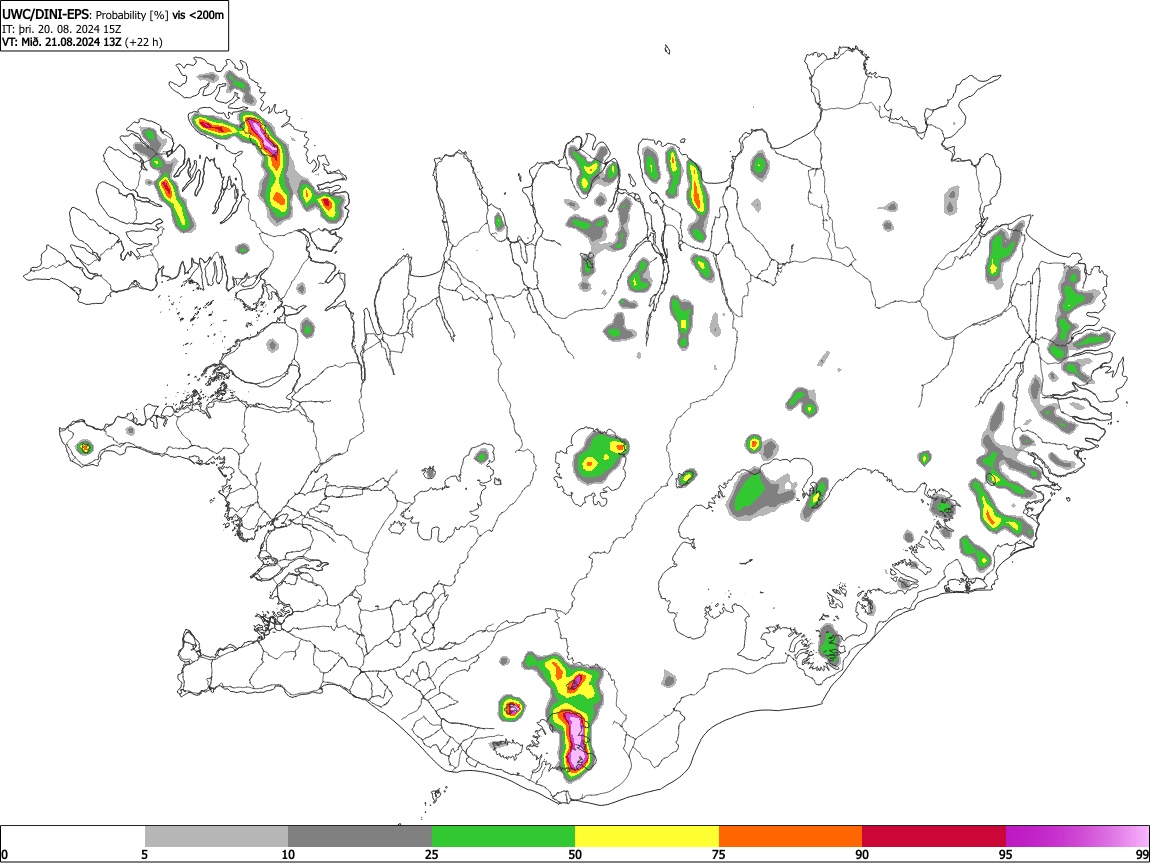Click the dark gray 10–25% legend segment

click(360, 837)
